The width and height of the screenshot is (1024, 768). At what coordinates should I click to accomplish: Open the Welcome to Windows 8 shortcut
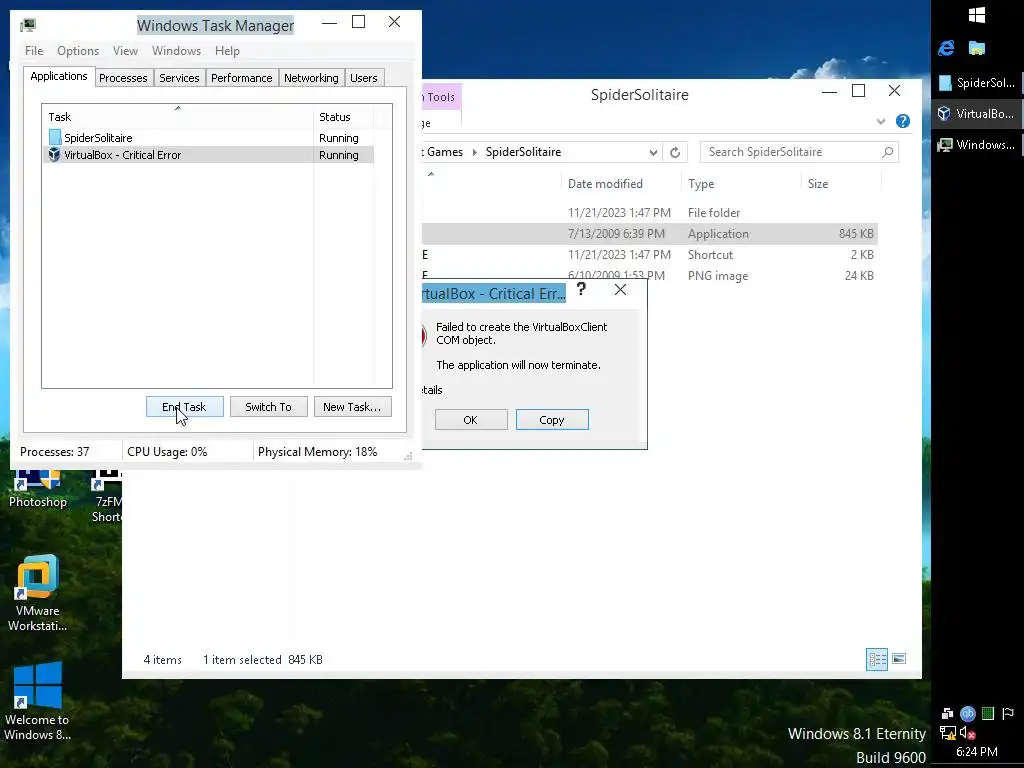pyautogui.click(x=37, y=701)
